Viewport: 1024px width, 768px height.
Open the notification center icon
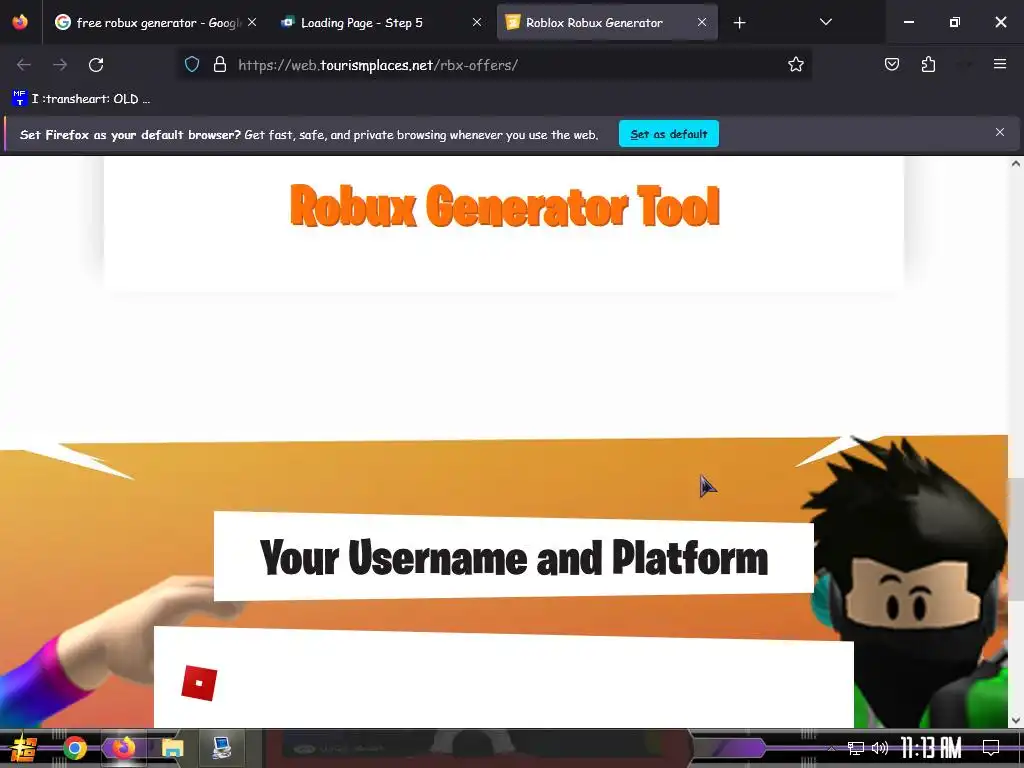tap(991, 748)
